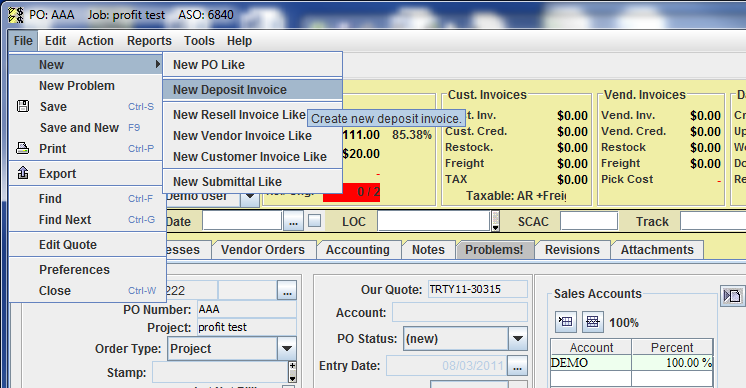
Task: Click the Save floppy disk icon
Action: [23, 106]
